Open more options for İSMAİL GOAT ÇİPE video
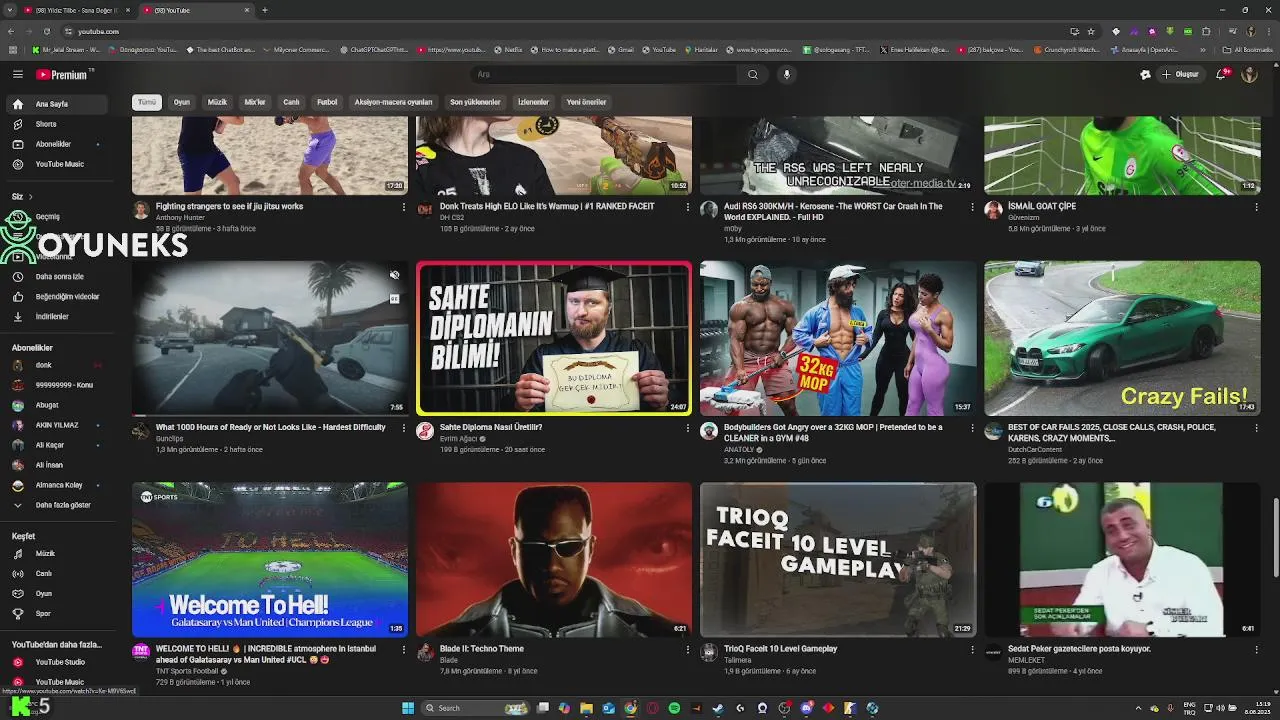The height and width of the screenshot is (720, 1280). (x=1256, y=207)
